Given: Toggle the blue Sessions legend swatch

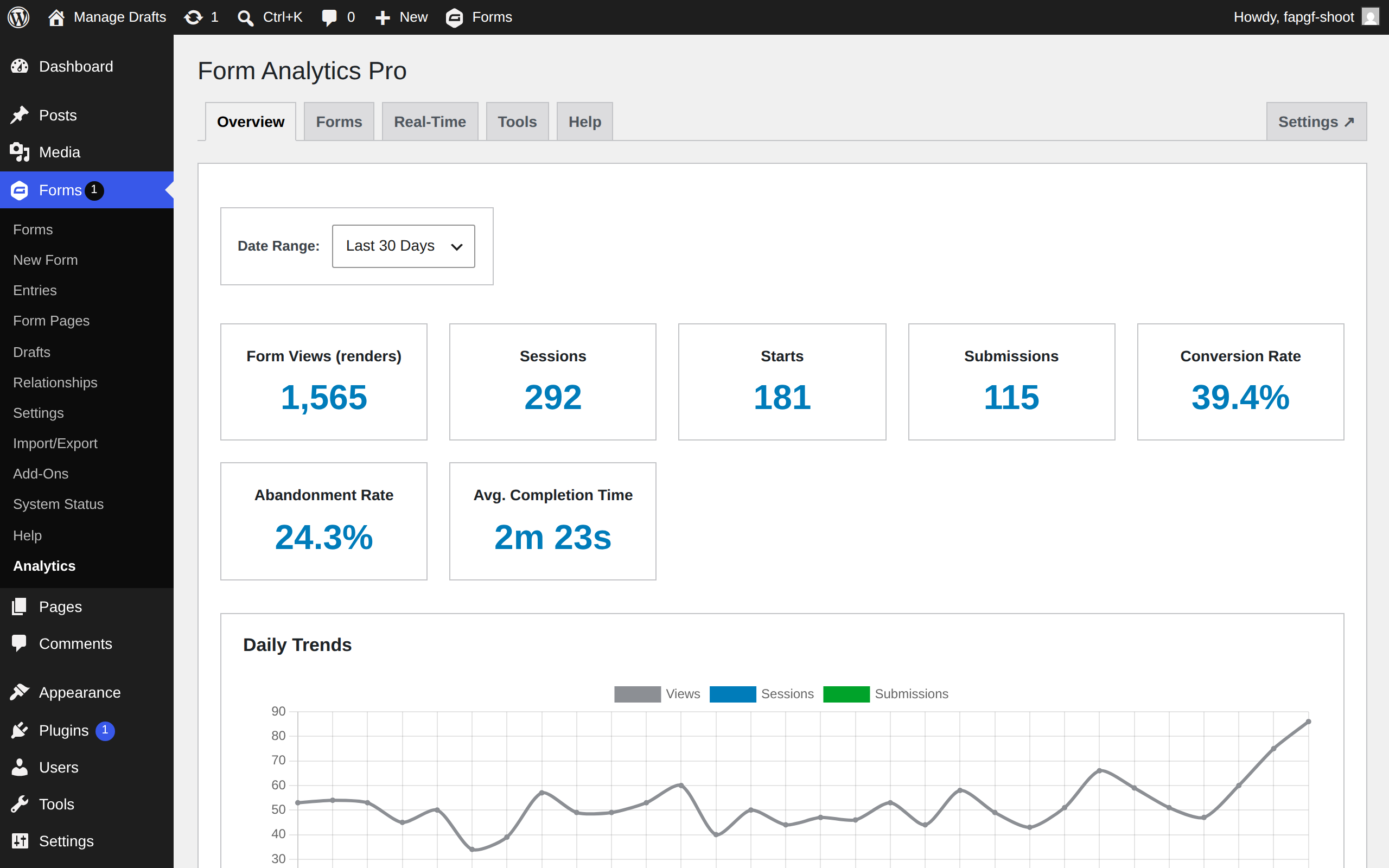Looking at the screenshot, I should point(732,694).
